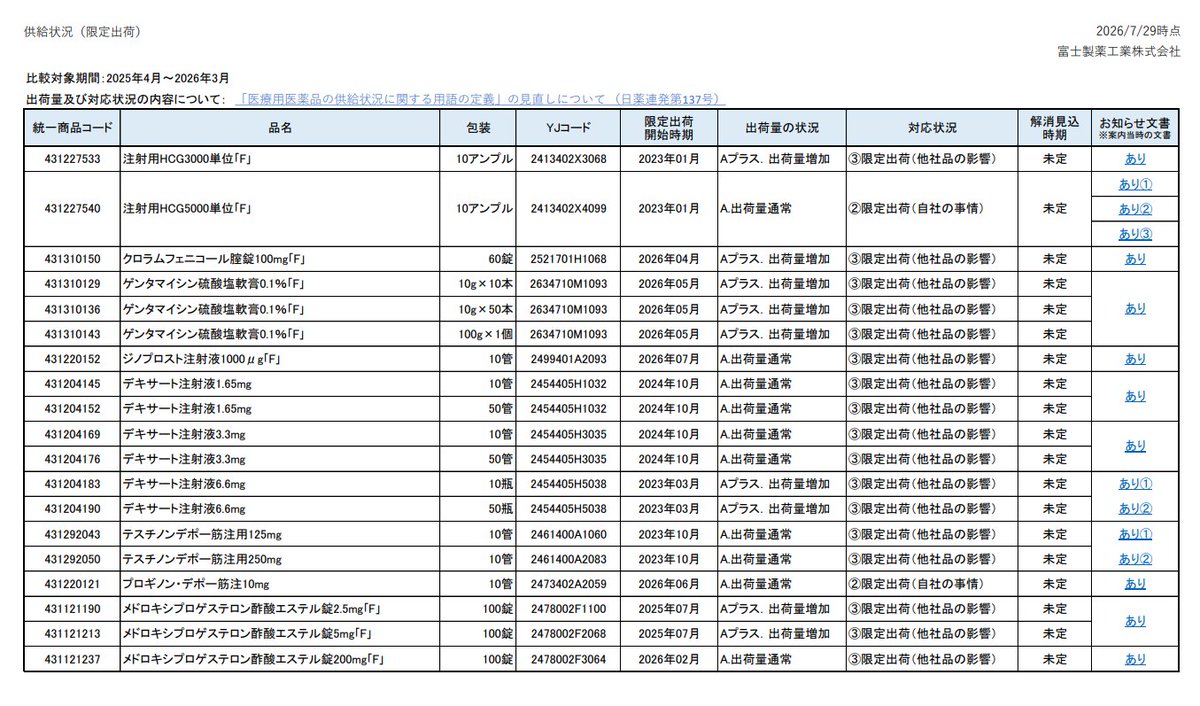Click the 解消見込時期 column header

[x=1054, y=128]
